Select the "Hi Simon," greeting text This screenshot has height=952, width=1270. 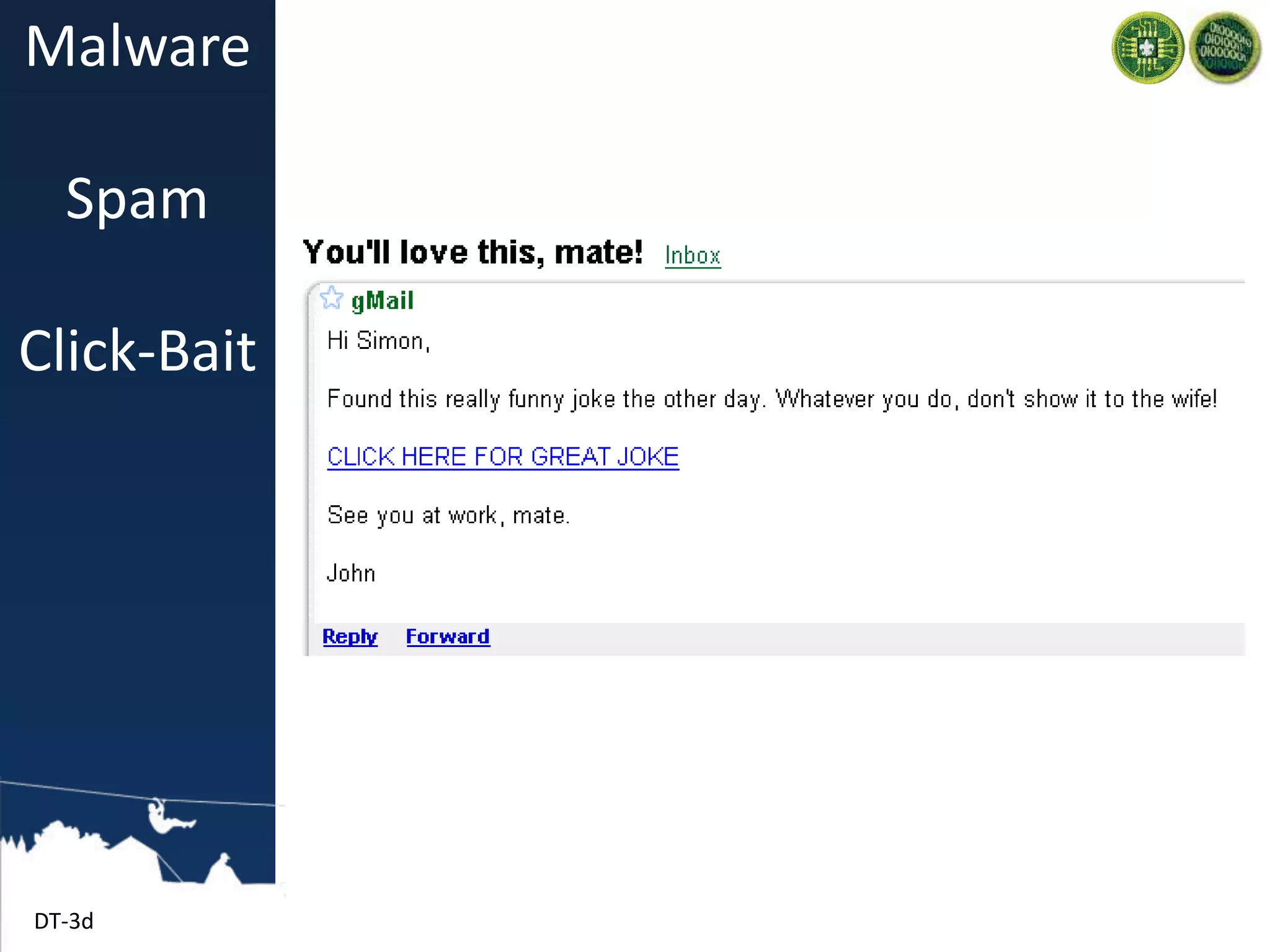coord(378,341)
